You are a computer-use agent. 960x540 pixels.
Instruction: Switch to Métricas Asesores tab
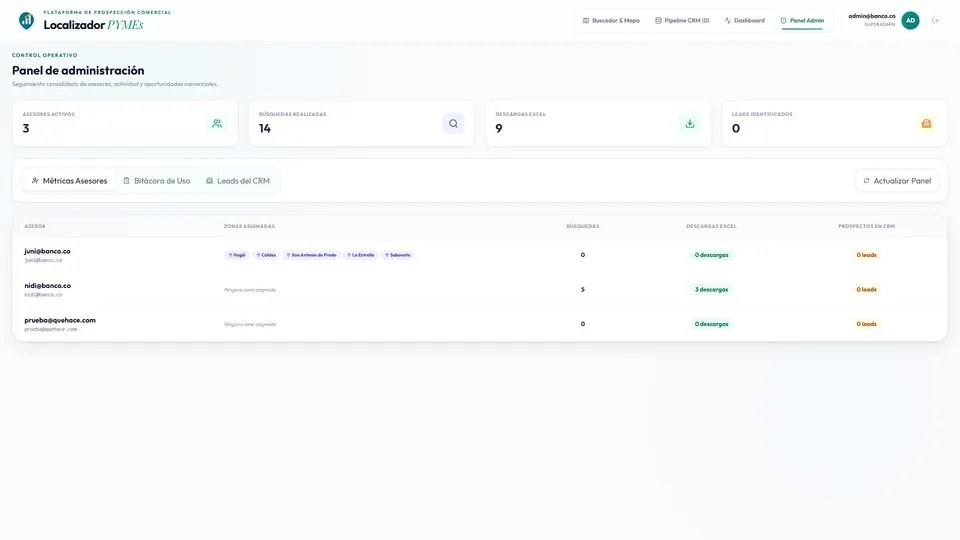(x=69, y=181)
